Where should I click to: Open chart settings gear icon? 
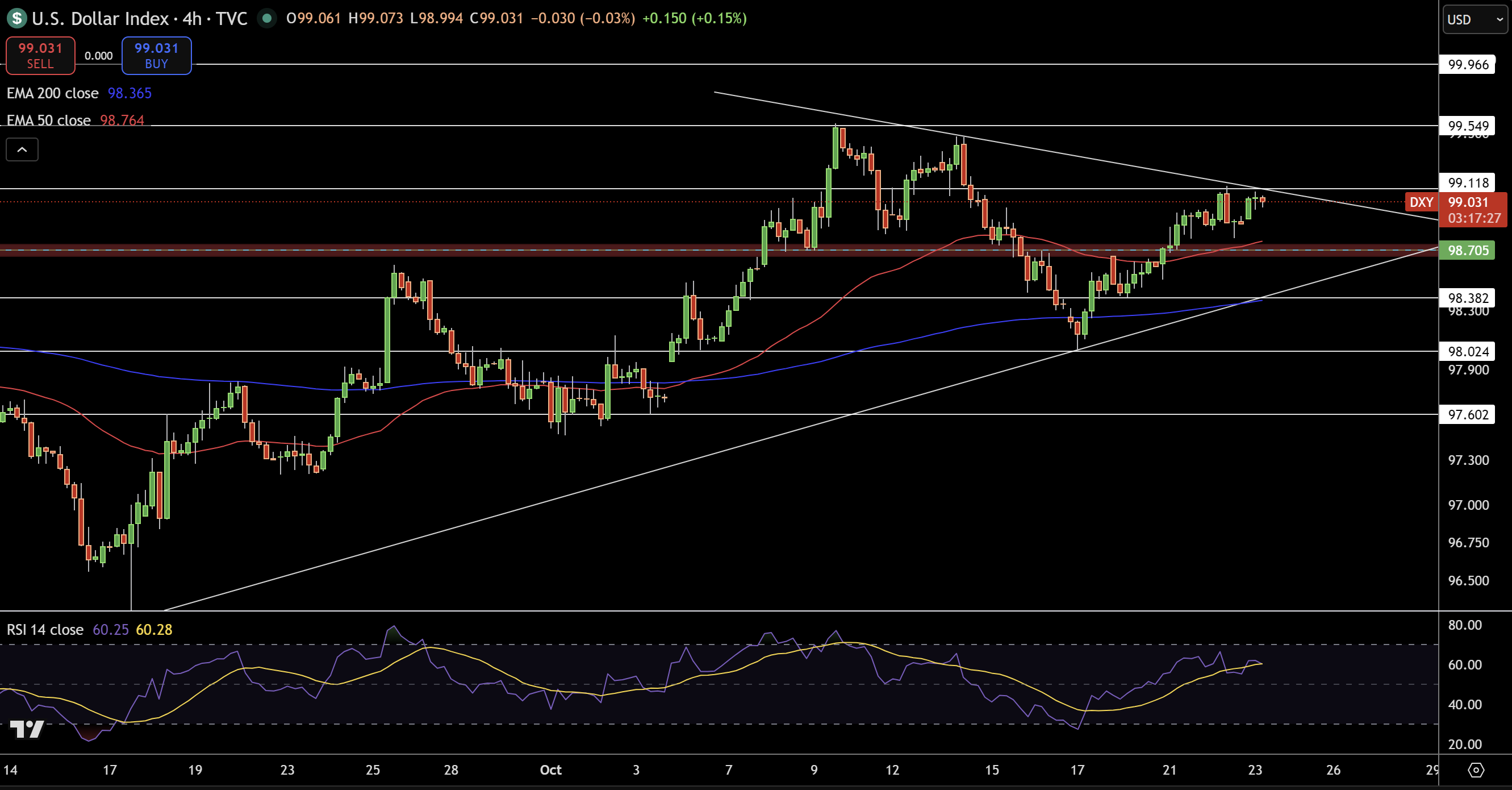point(1476,770)
